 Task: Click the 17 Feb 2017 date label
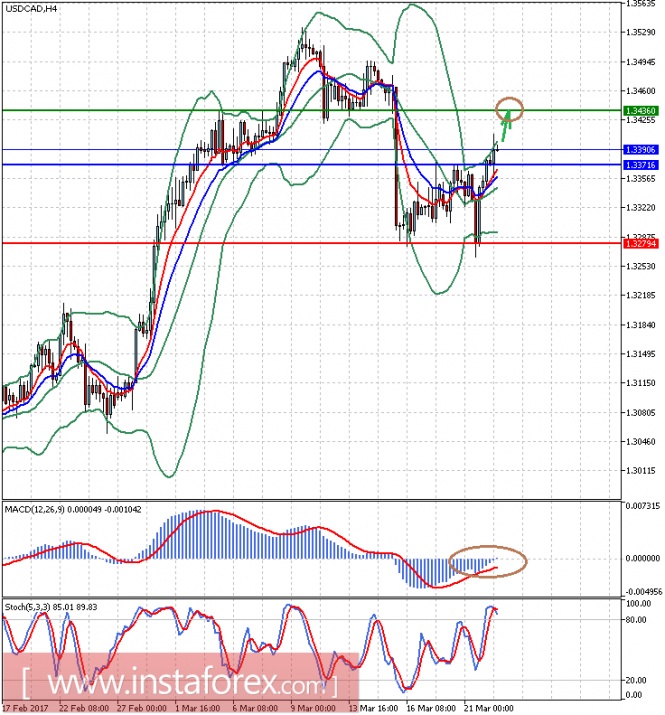(27, 708)
